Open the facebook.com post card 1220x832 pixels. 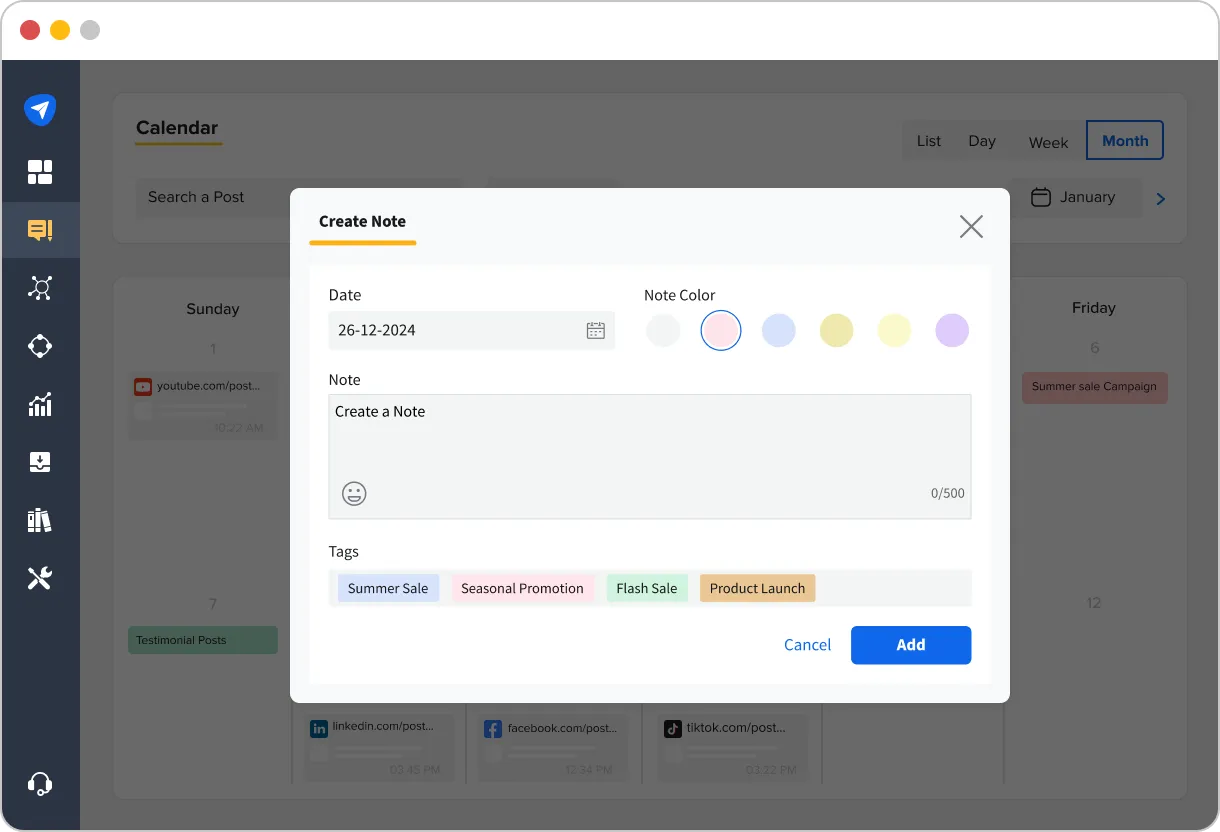point(554,748)
